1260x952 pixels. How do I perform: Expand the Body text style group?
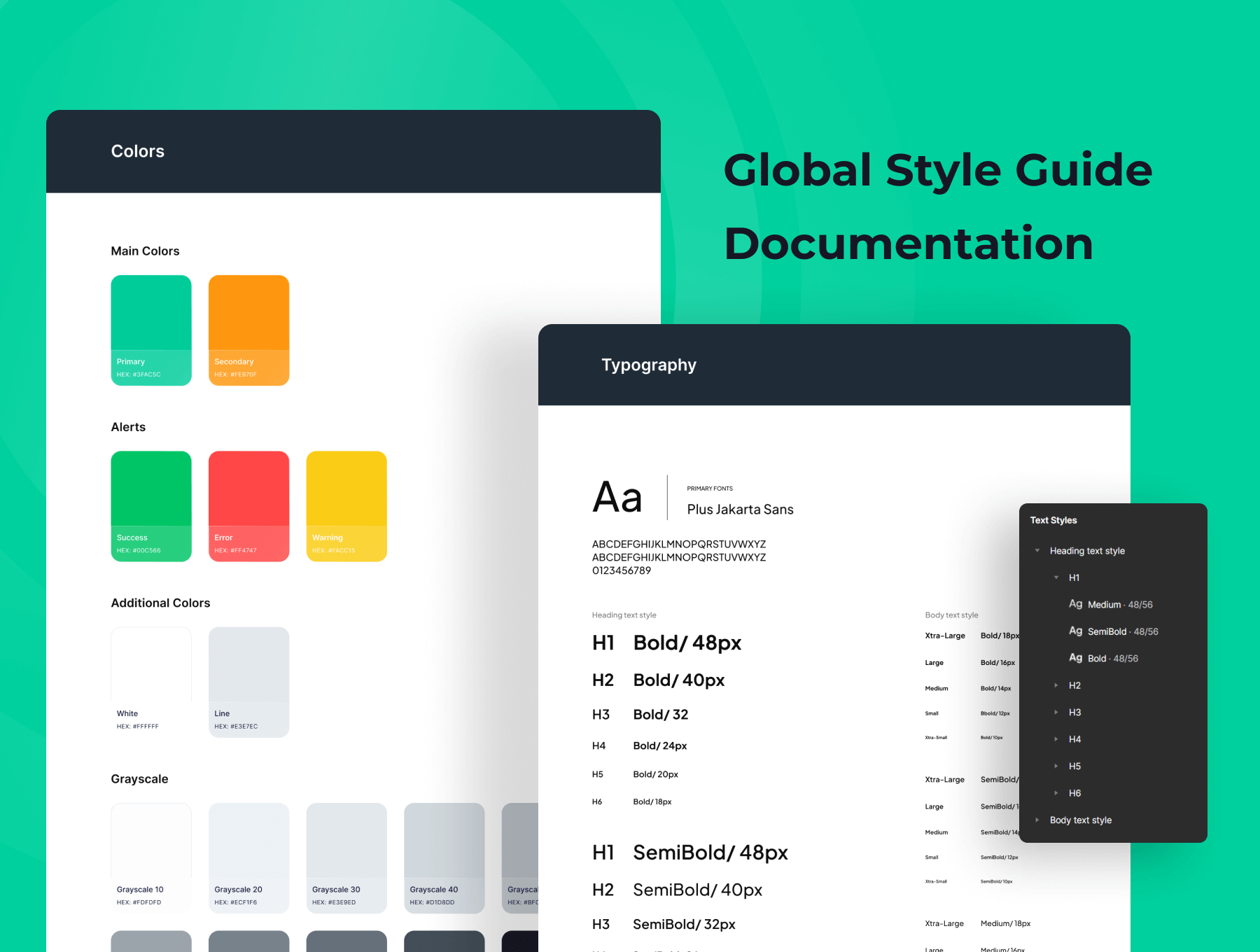(x=1037, y=820)
